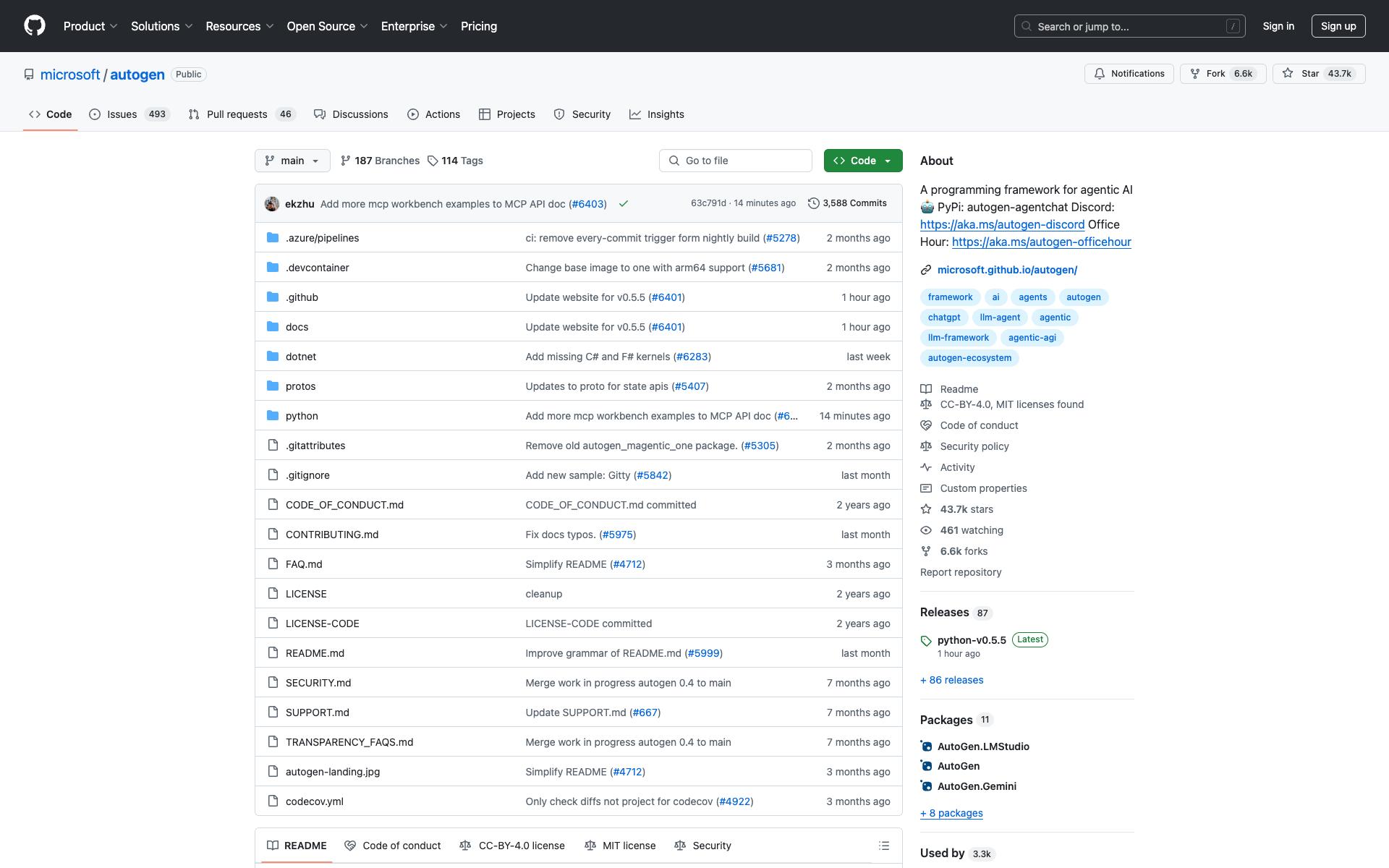Click the Go to file field
Viewport: 1389px width, 868px height.
click(x=736, y=161)
